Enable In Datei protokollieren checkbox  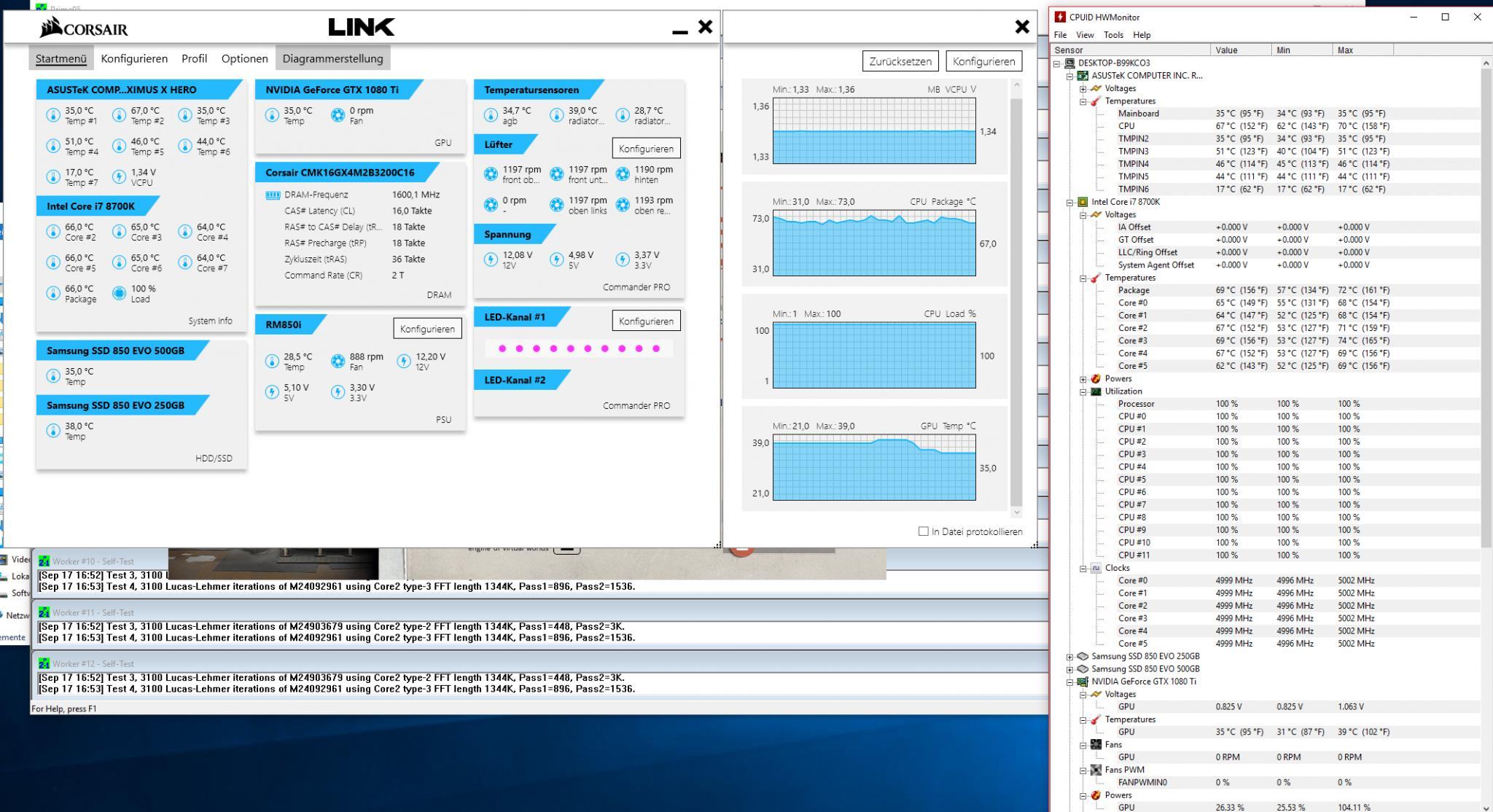[924, 531]
